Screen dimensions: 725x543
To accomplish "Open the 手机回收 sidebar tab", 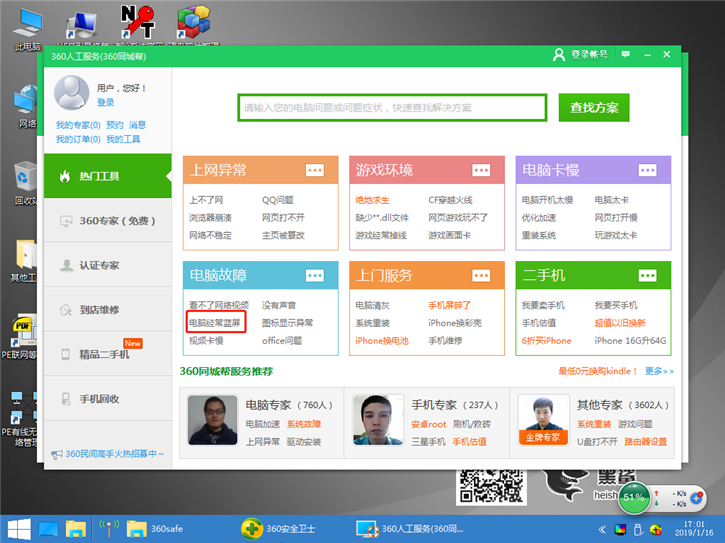I will [x=108, y=399].
